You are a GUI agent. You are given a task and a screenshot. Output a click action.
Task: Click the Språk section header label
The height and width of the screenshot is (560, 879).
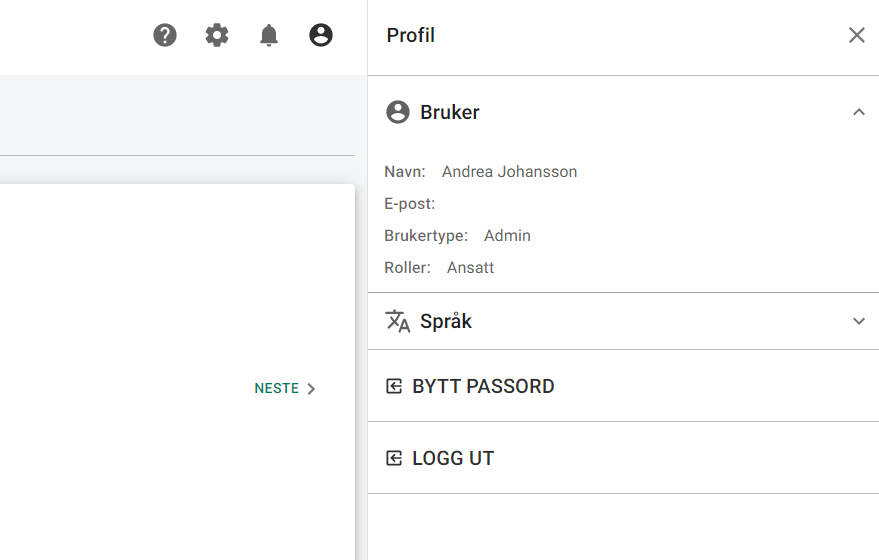click(446, 321)
